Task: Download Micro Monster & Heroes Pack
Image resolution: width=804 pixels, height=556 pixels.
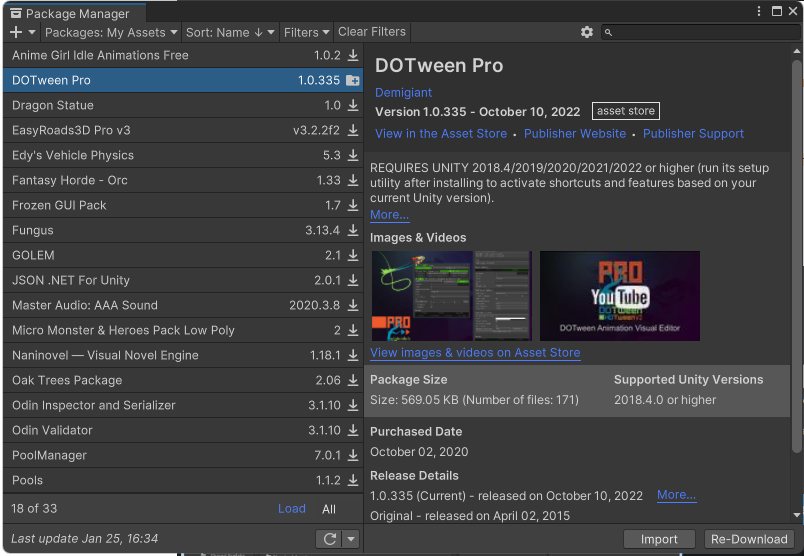Action: [x=353, y=330]
